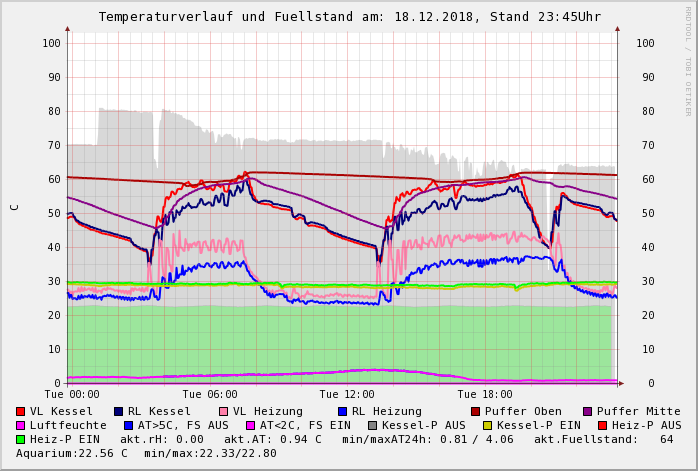This screenshot has height=471, width=698.
Task: Click the purple Puffer Mitte legend square
Action: coord(587,411)
